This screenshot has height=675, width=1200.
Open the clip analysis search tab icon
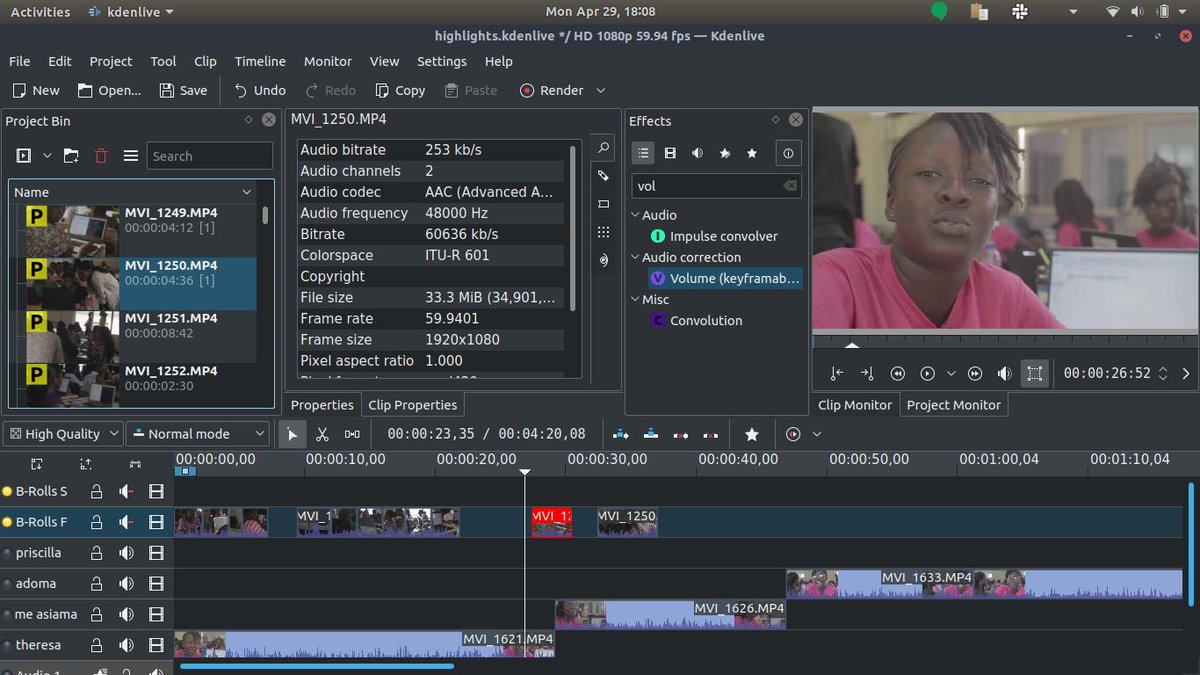click(603, 148)
